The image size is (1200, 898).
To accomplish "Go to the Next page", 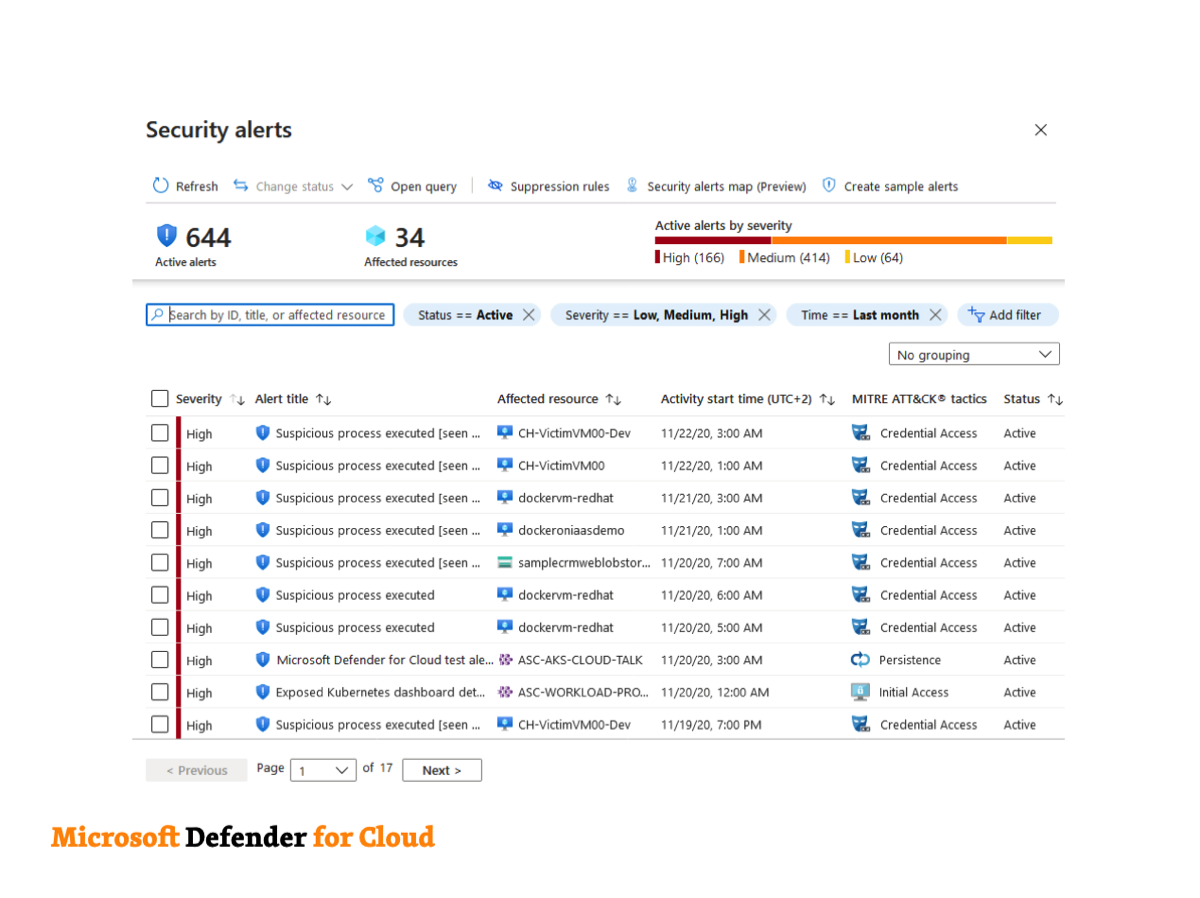I will (x=441, y=770).
